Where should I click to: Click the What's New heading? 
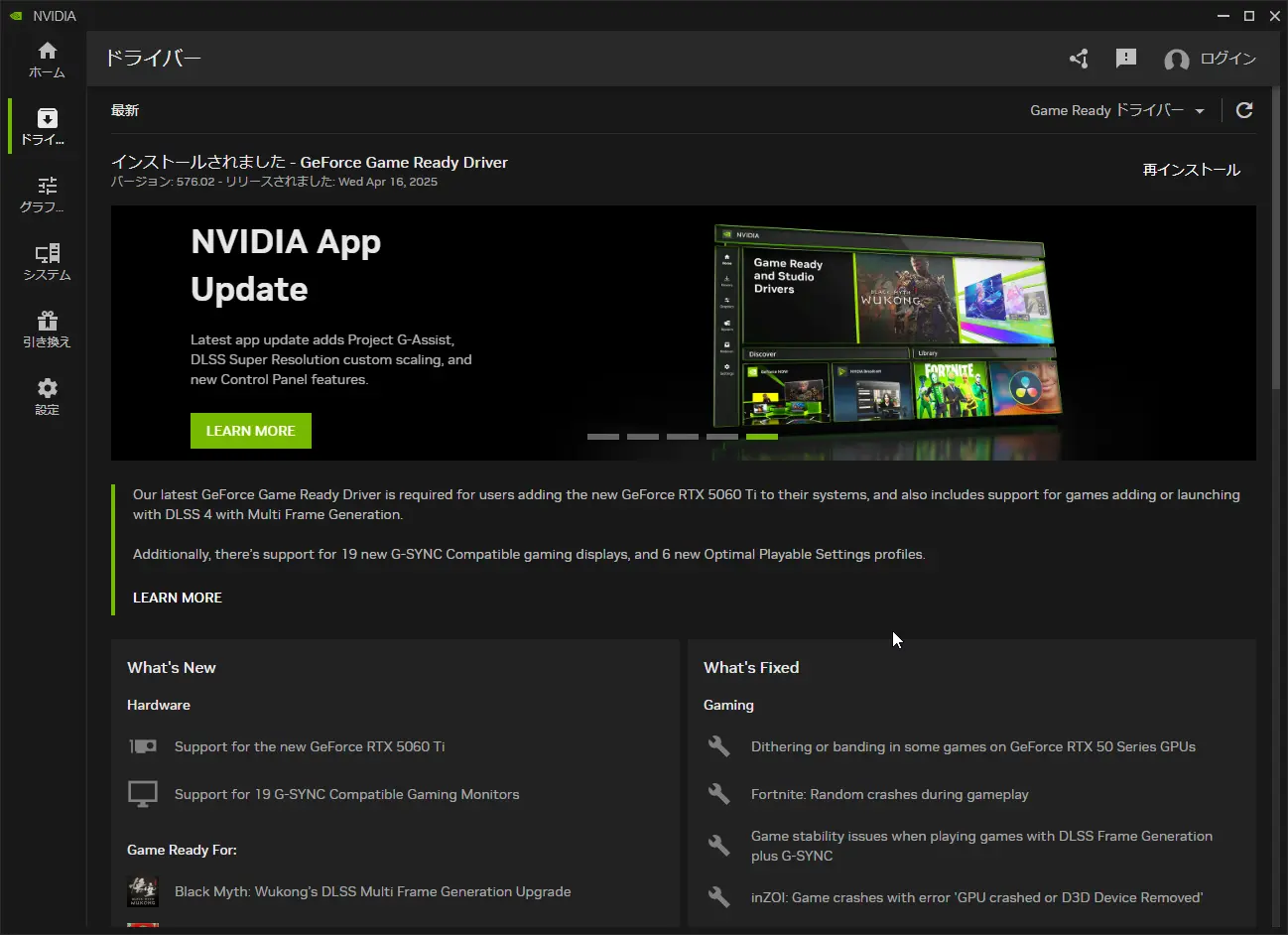[x=172, y=668]
